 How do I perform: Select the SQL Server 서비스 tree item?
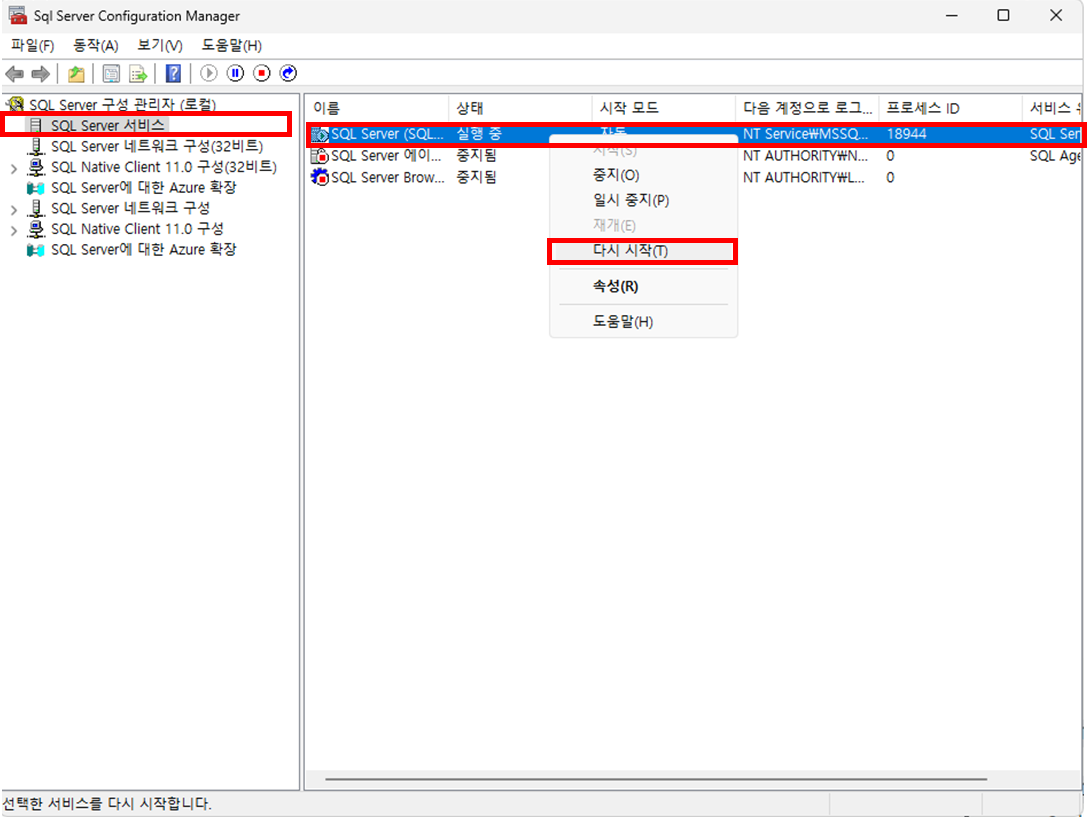click(x=107, y=125)
